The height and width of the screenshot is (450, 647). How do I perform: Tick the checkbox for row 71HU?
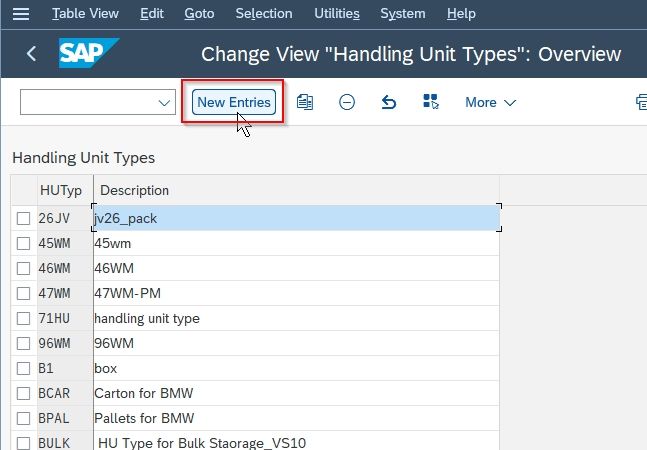click(x=24, y=318)
